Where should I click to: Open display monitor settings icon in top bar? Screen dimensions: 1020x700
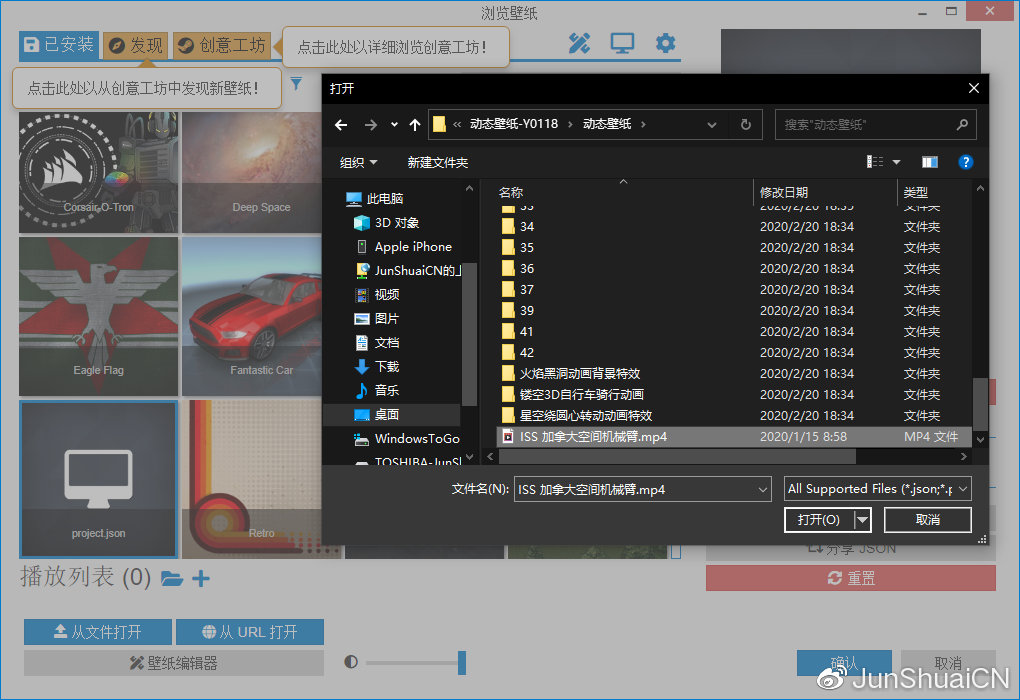tap(623, 44)
